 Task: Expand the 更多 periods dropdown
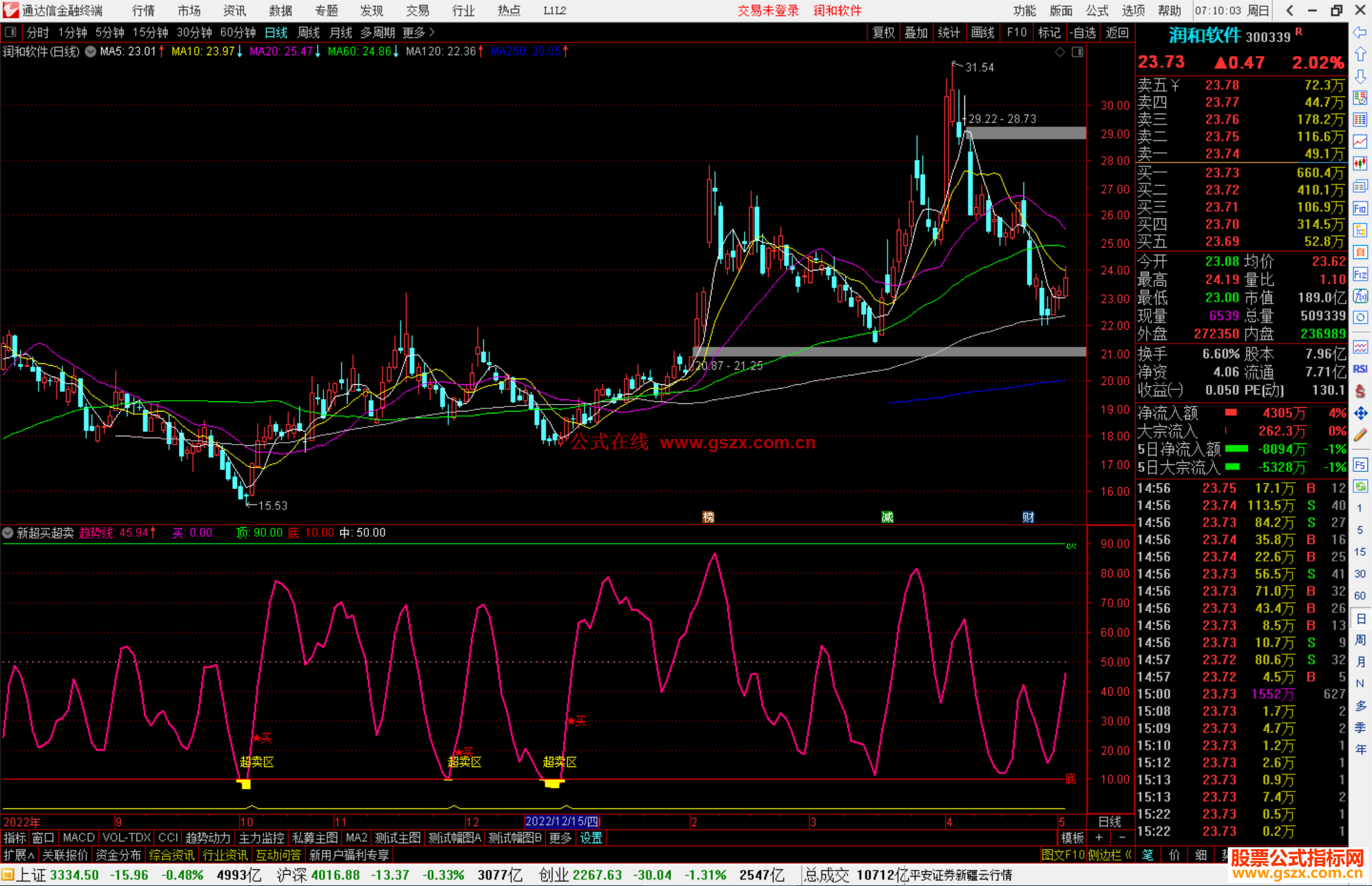coord(419,32)
